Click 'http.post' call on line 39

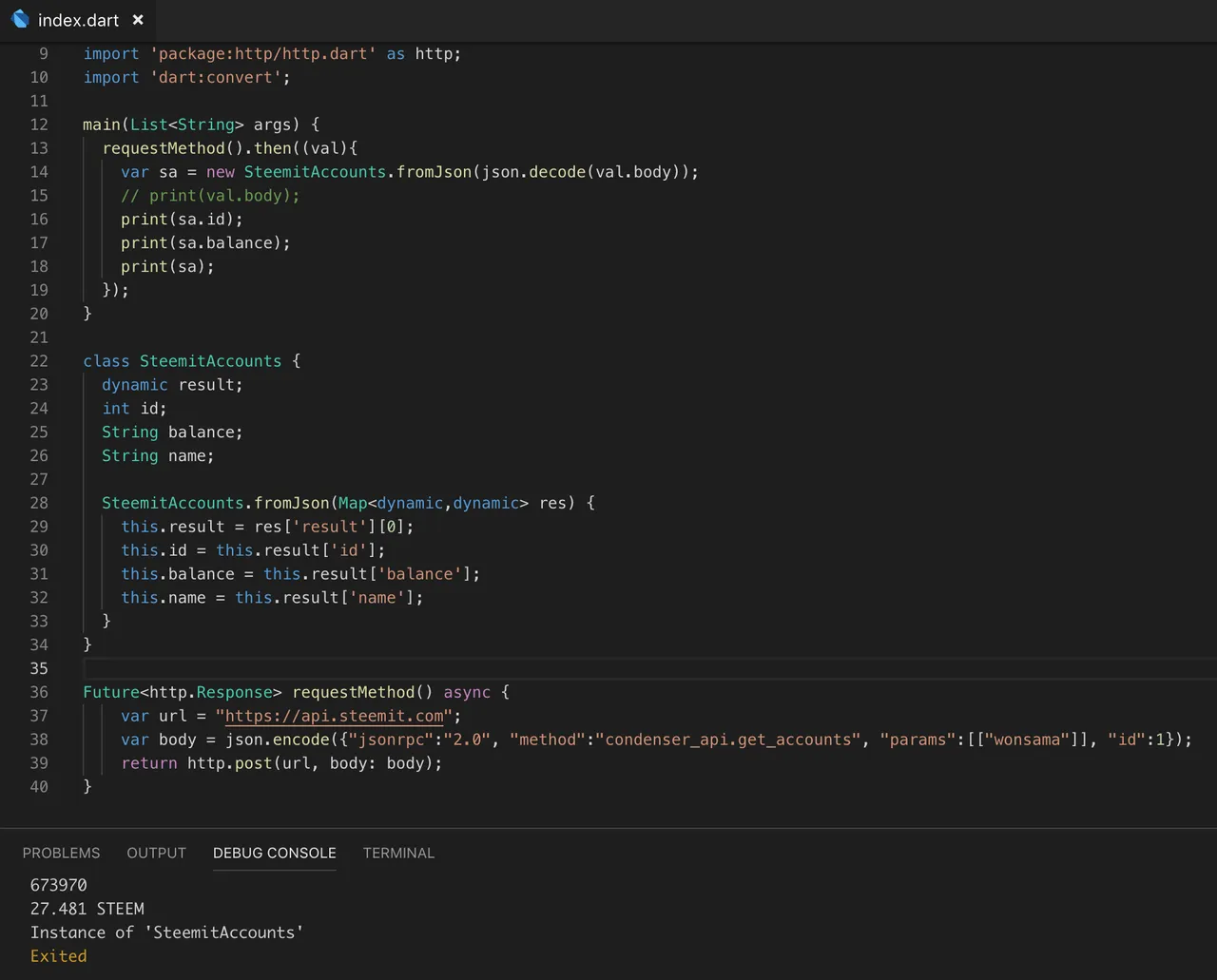tap(229, 763)
